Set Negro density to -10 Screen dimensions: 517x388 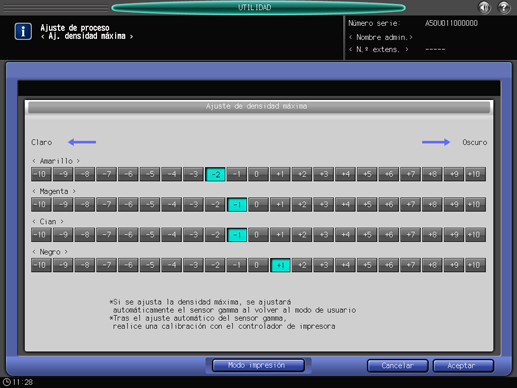tap(41, 265)
